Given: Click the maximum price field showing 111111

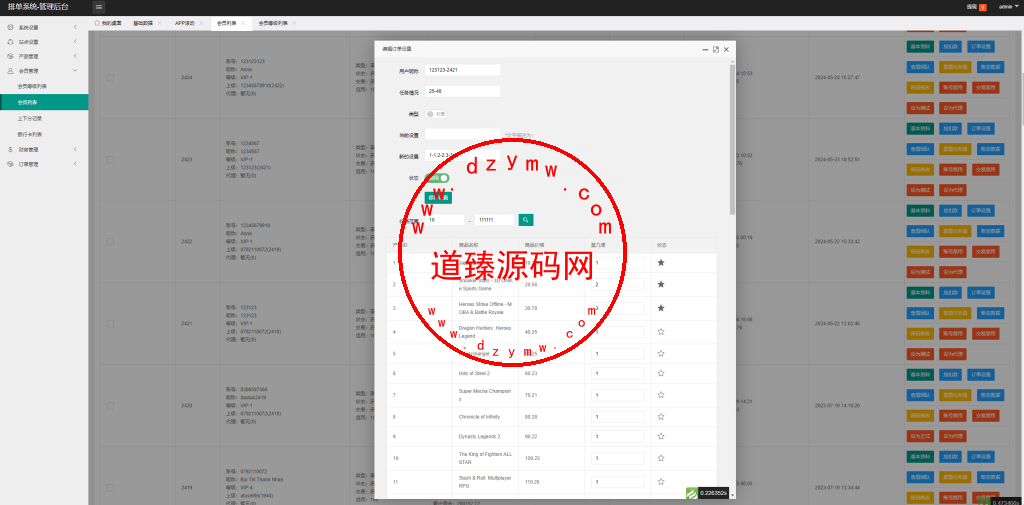Looking at the screenshot, I should coord(494,220).
